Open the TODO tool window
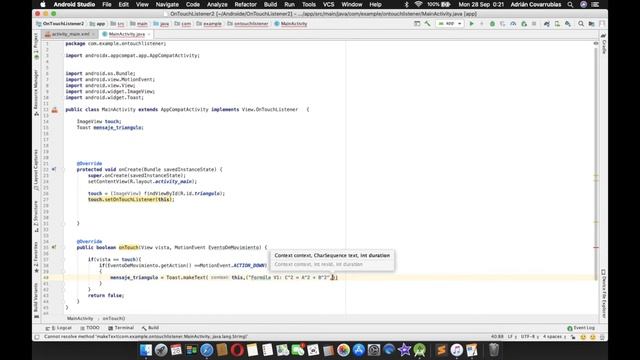The width and height of the screenshot is (640, 360). pos(90,328)
